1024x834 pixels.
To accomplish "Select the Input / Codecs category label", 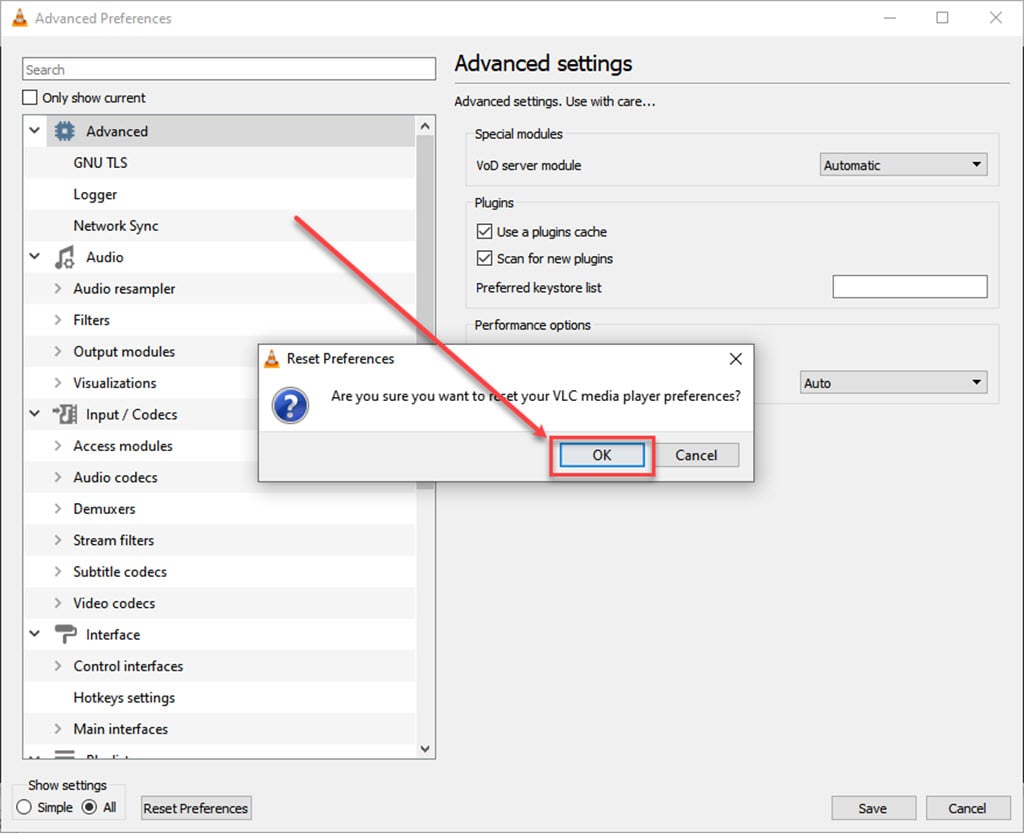I will (x=132, y=415).
